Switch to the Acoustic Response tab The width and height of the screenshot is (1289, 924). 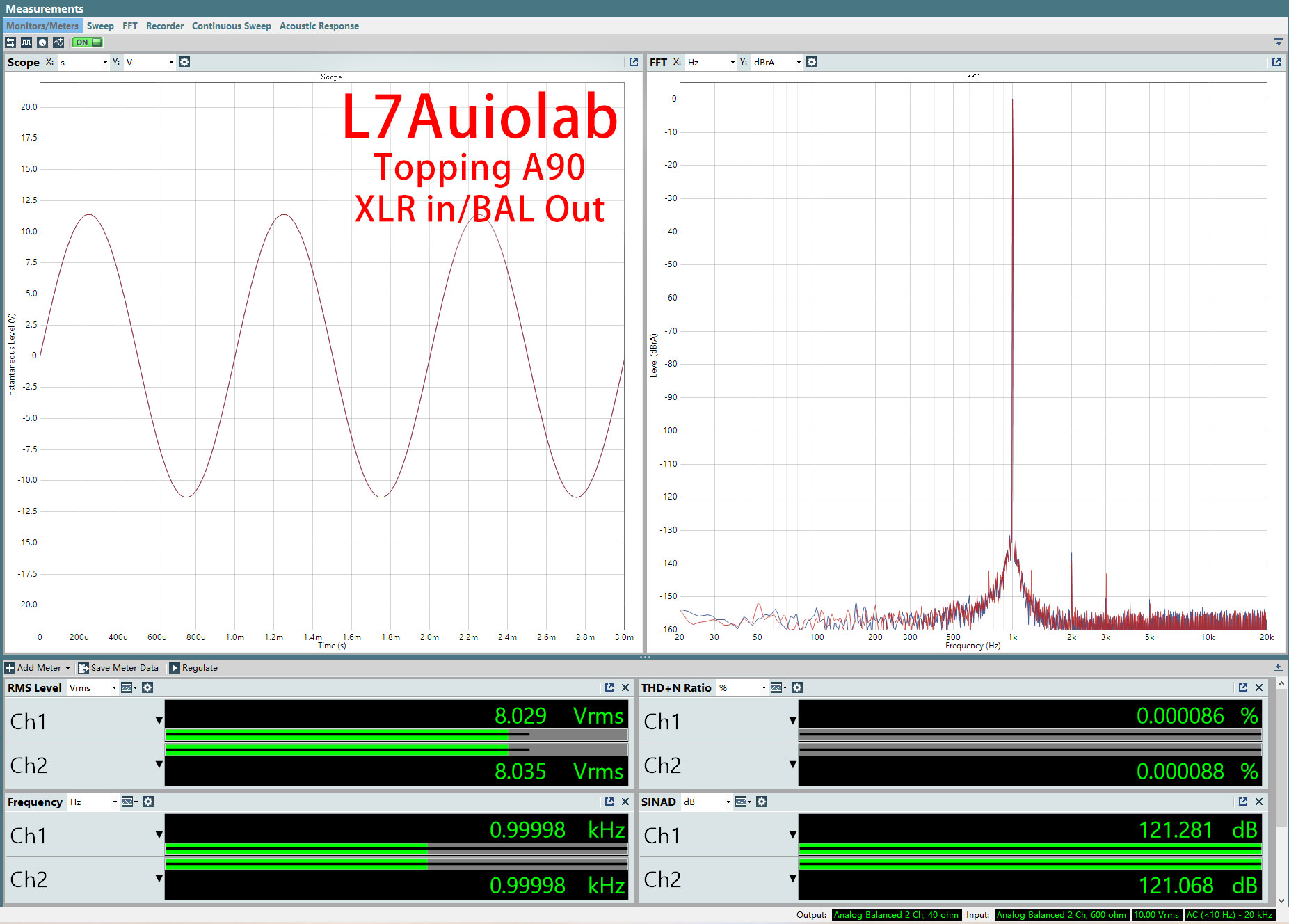pos(319,26)
